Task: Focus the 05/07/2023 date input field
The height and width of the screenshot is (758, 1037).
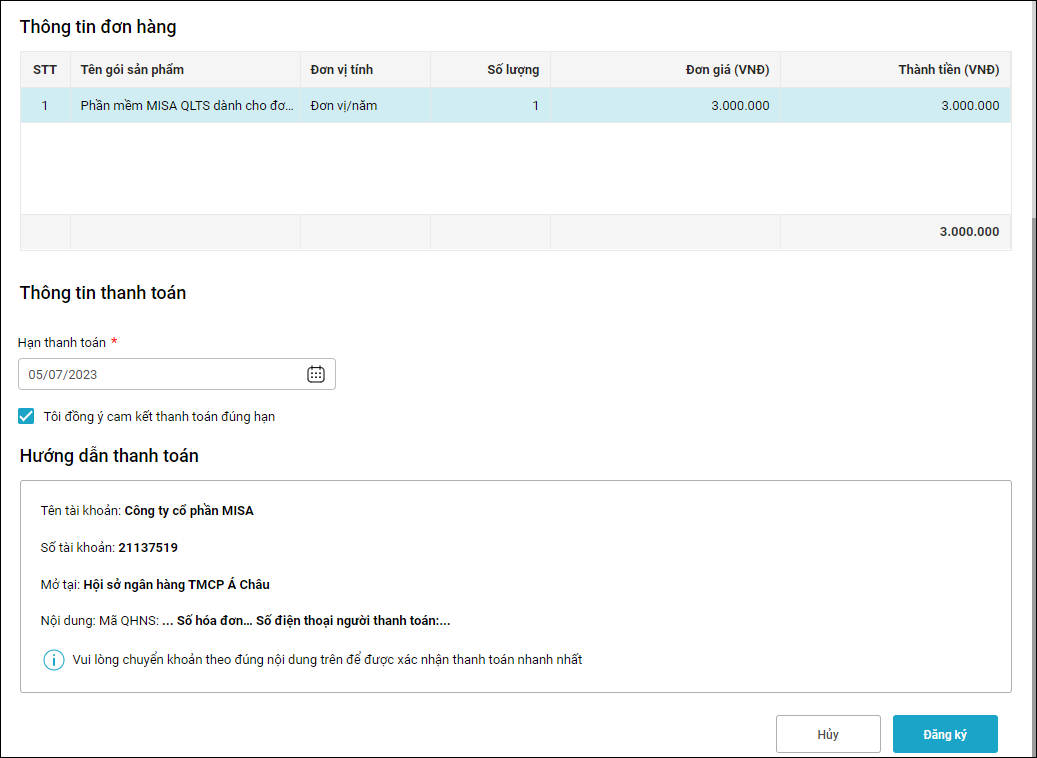Action: pyautogui.click(x=160, y=374)
